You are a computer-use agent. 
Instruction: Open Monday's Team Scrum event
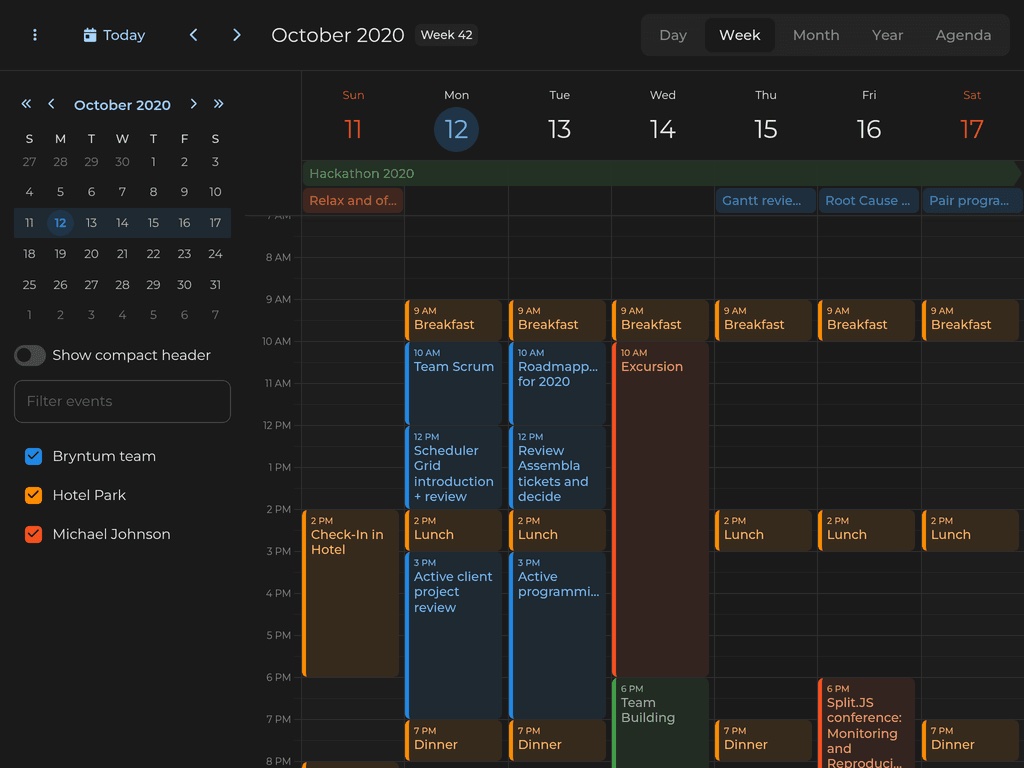click(454, 383)
